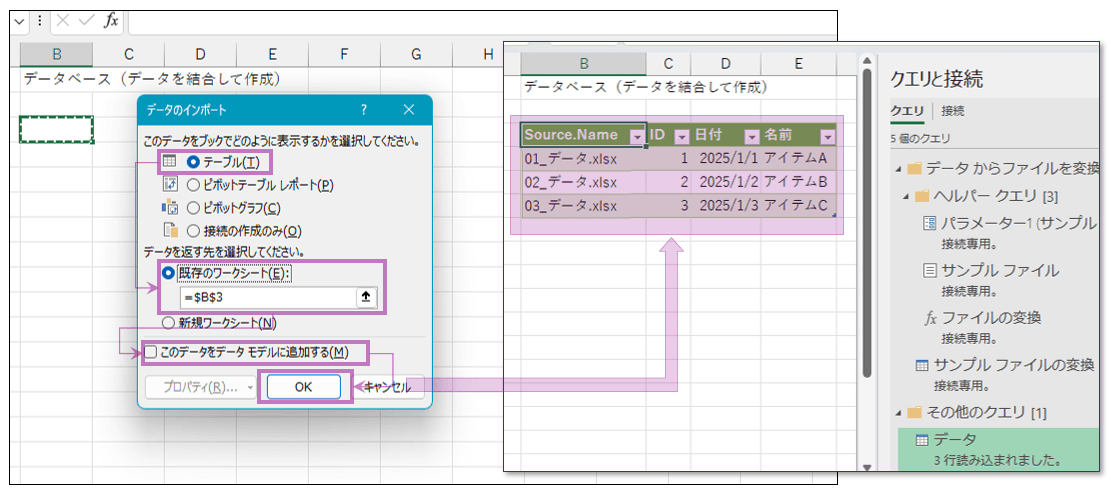Click the Data query table icon
This screenshot has width=1111, height=490.
[x=921, y=439]
